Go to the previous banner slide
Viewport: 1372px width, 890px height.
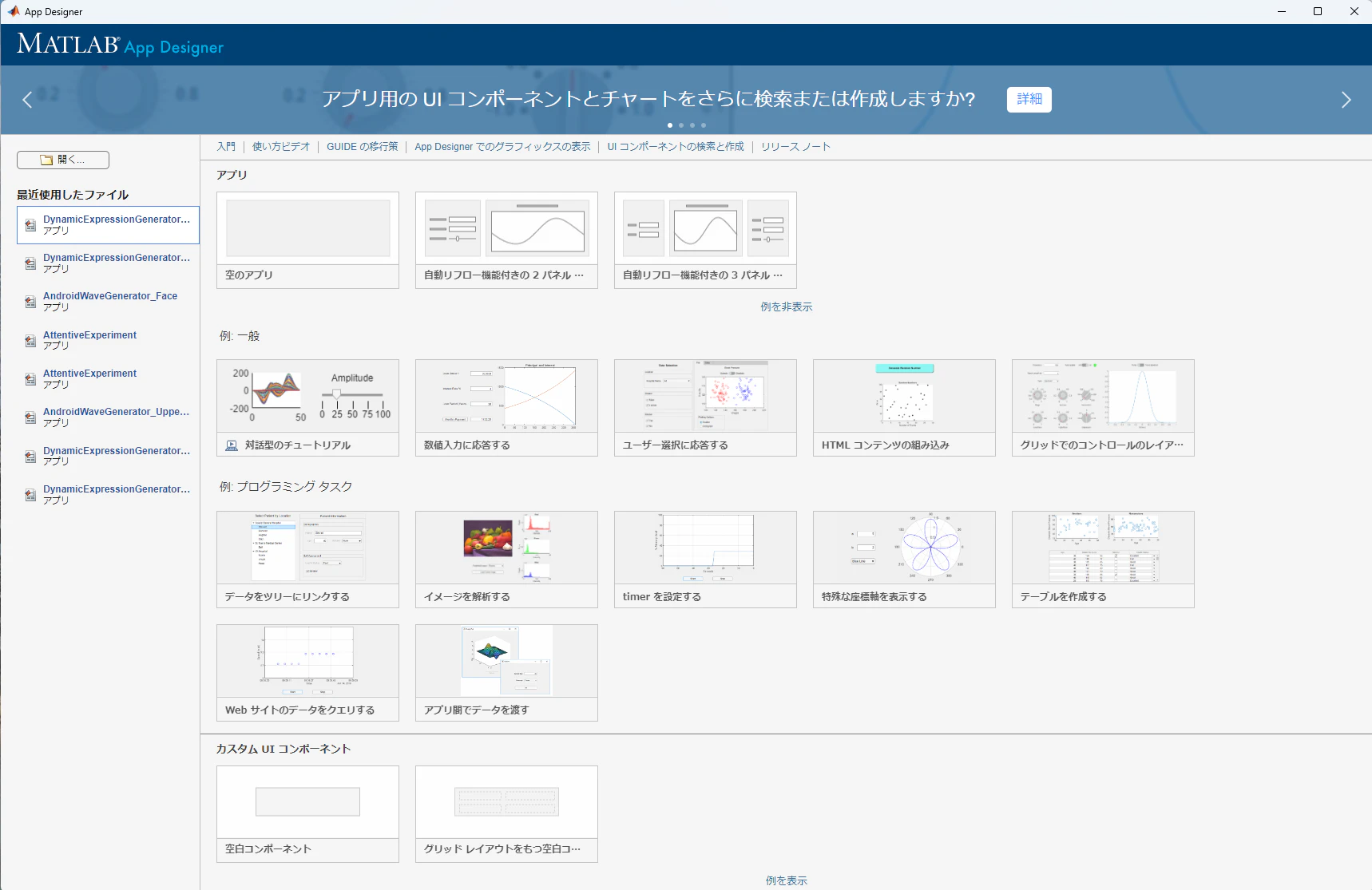tap(27, 100)
